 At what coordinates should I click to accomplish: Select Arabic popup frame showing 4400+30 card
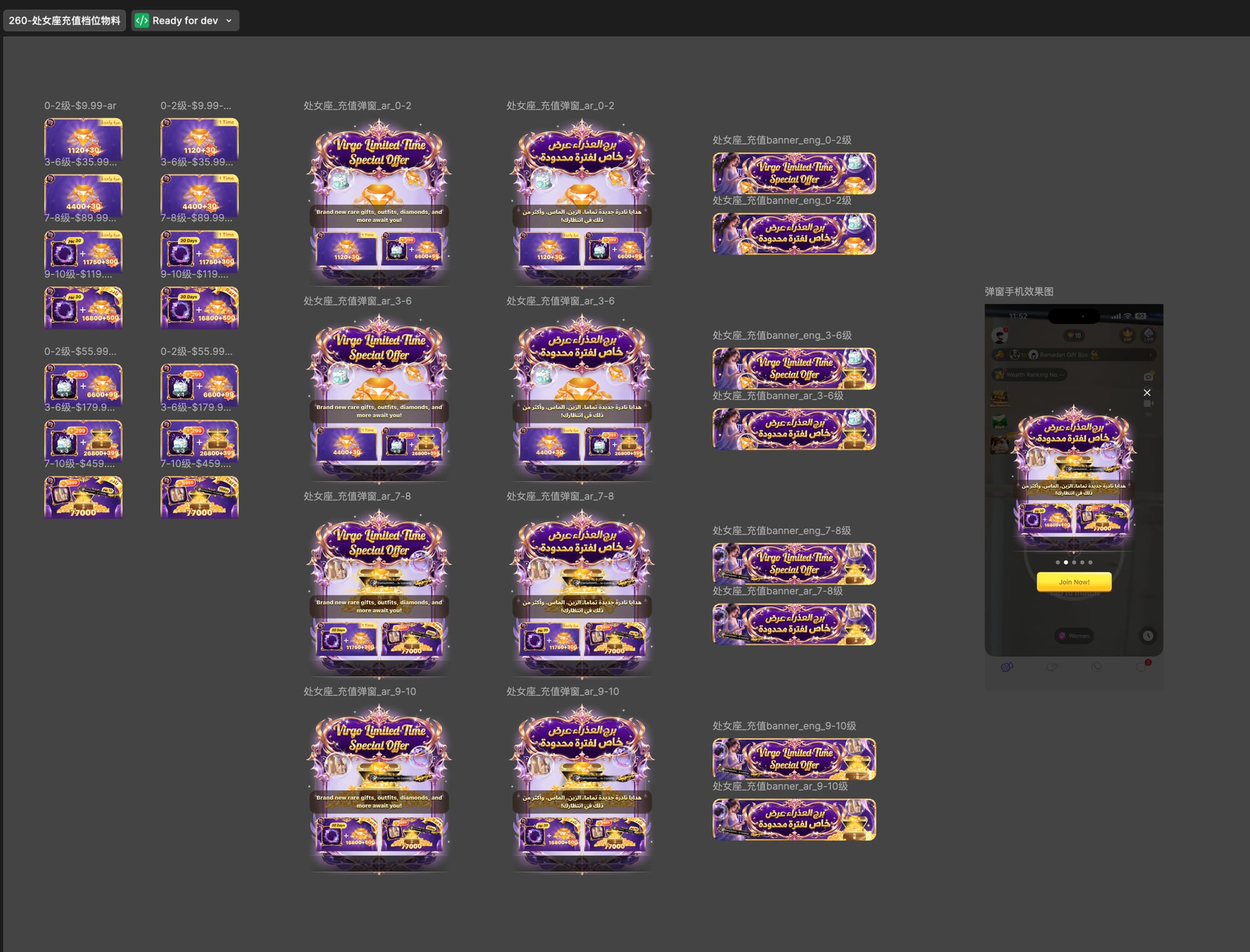click(x=582, y=397)
